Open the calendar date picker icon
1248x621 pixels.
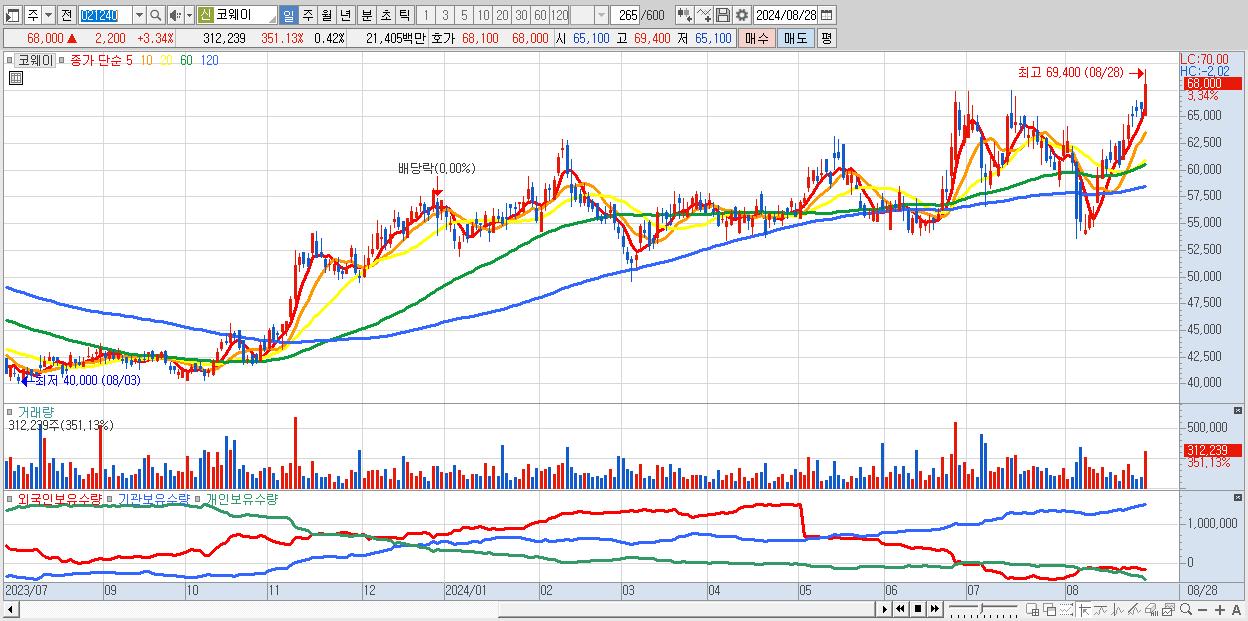(x=827, y=15)
